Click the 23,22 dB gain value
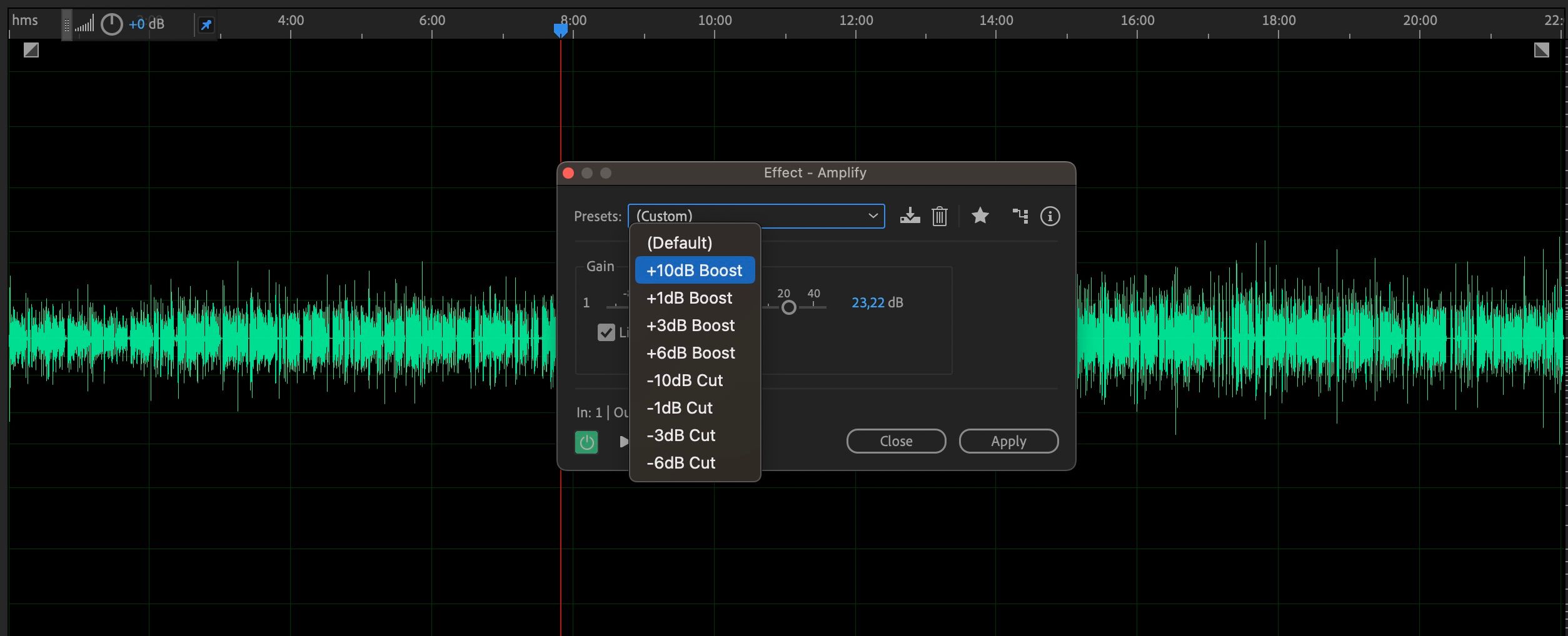Viewport: 1568px width, 636px height. coord(868,303)
